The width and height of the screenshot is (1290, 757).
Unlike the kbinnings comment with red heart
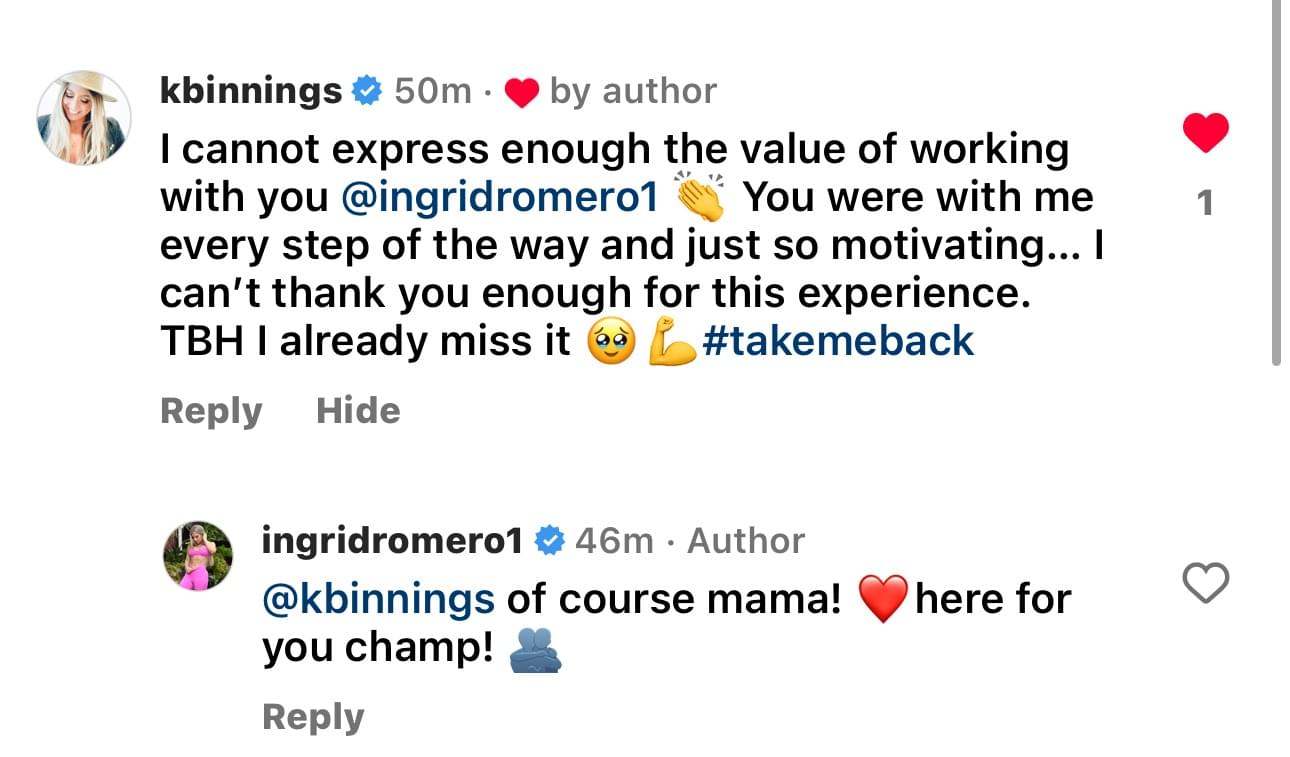coord(1205,133)
